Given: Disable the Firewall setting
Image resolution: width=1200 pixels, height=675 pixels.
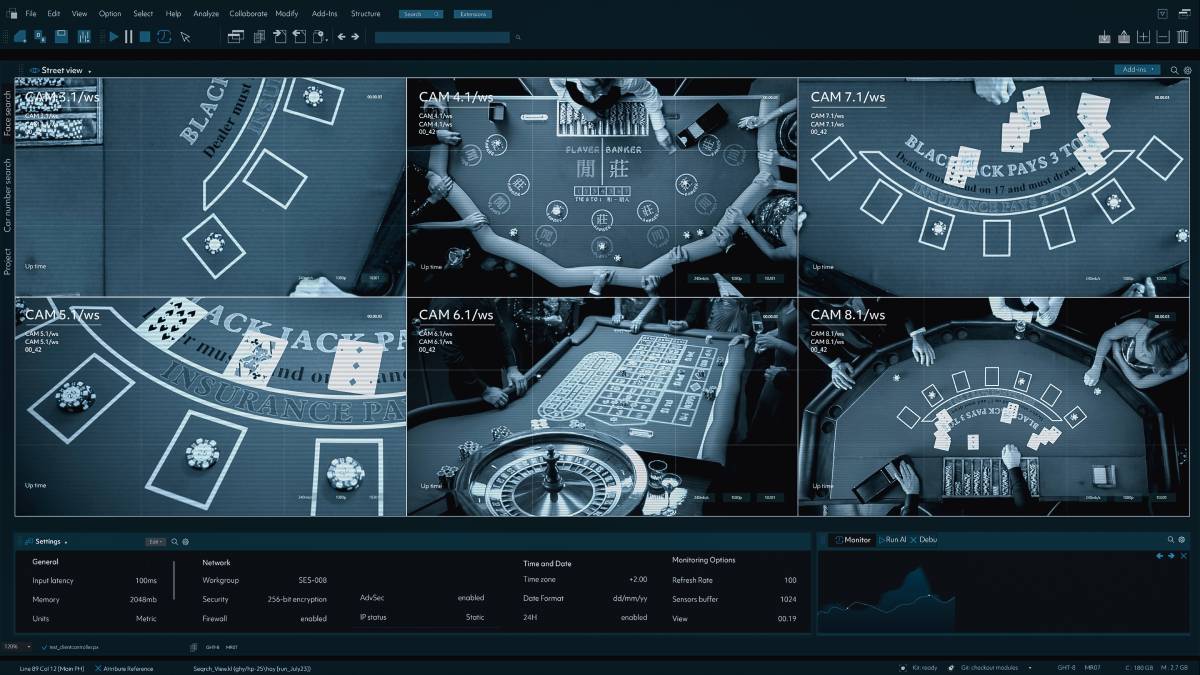Looking at the screenshot, I should (313, 618).
